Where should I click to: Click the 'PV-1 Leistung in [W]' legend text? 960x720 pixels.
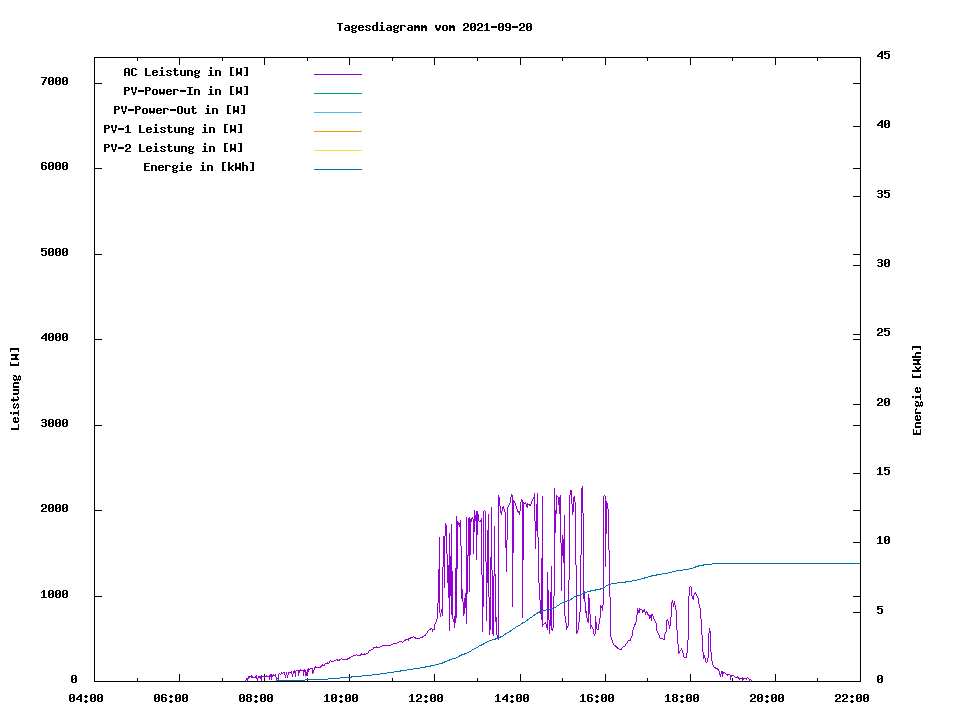click(173, 129)
